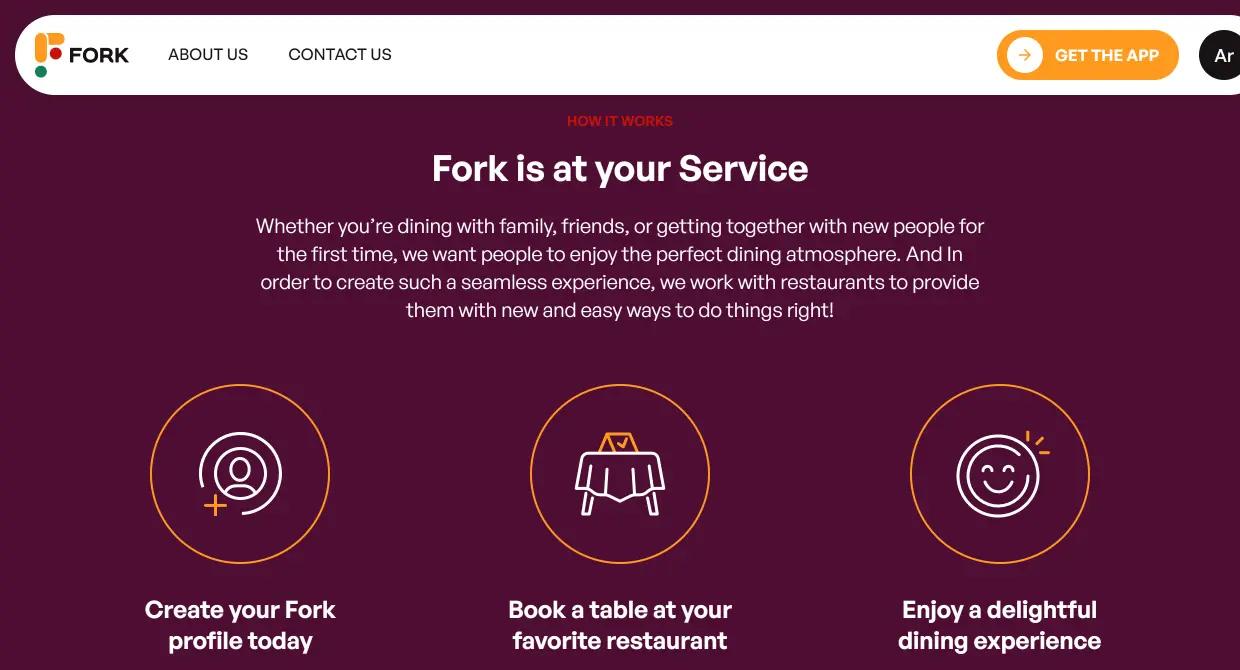
Task: Select Book a table at your favorite restaurant
Action: click(x=620, y=625)
